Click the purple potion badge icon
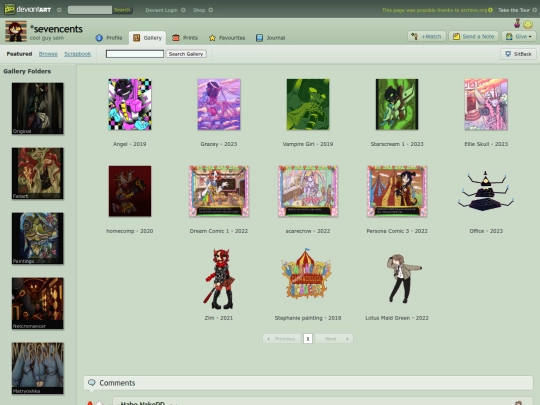Viewport: 540px width, 405px height. point(517,24)
